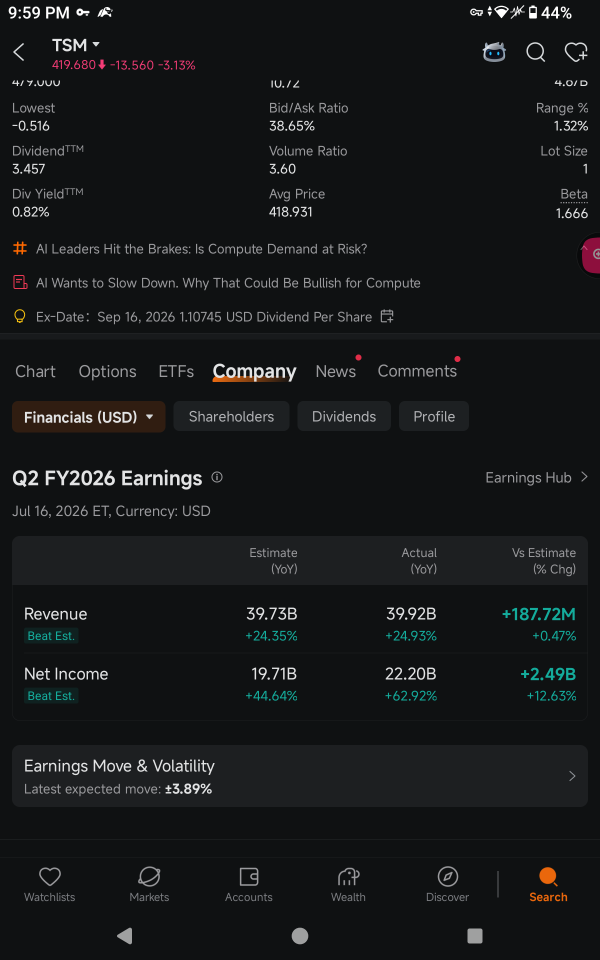The height and width of the screenshot is (960, 600).
Task: Tap the hashtag topic icon
Action: coord(20,249)
